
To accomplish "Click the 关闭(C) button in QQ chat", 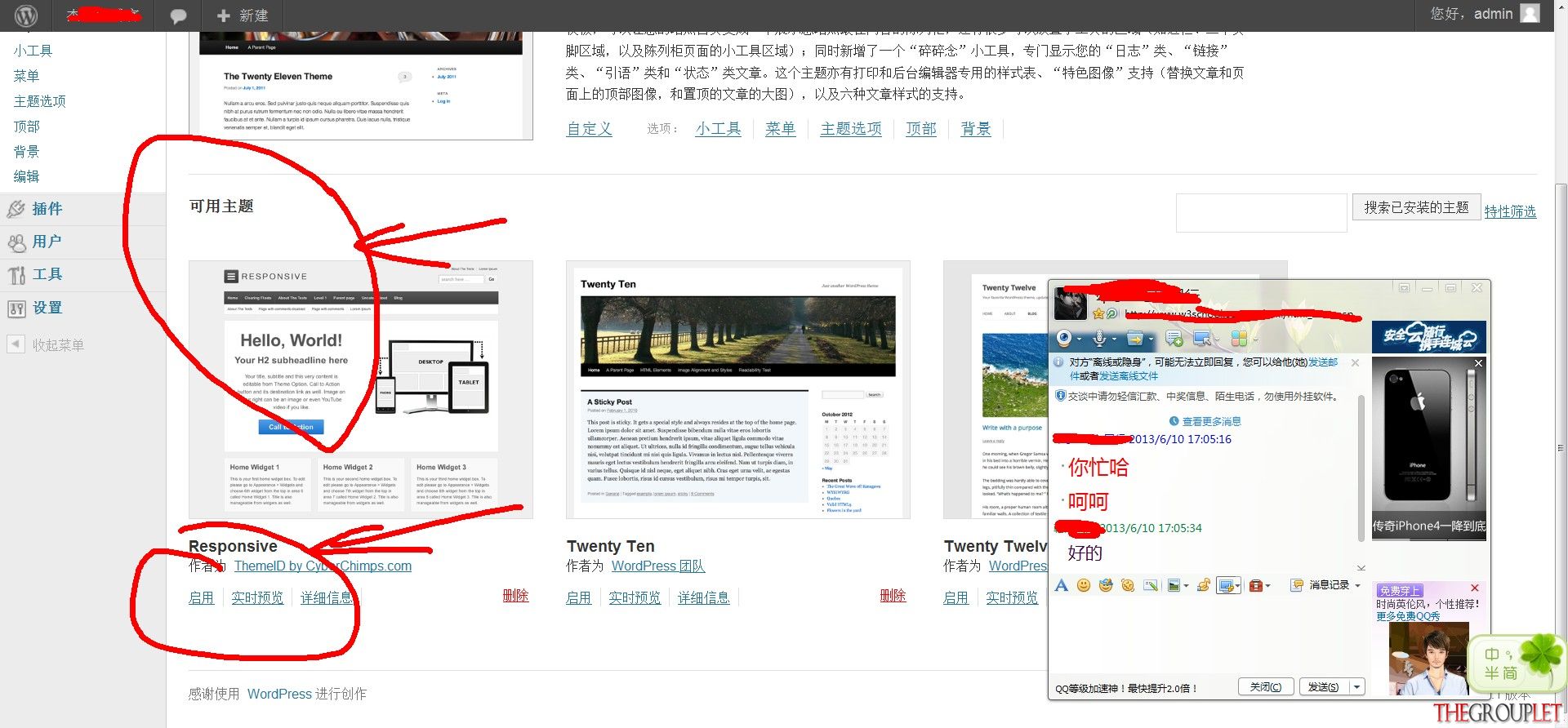I will point(1265,687).
